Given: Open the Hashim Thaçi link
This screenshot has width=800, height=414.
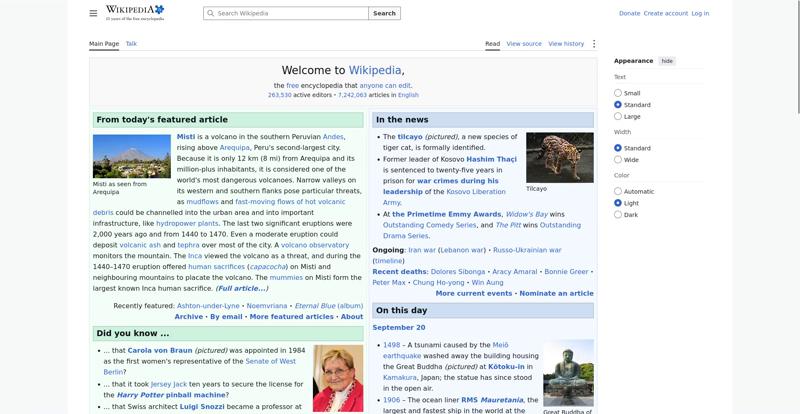Looking at the screenshot, I should click(491, 159).
